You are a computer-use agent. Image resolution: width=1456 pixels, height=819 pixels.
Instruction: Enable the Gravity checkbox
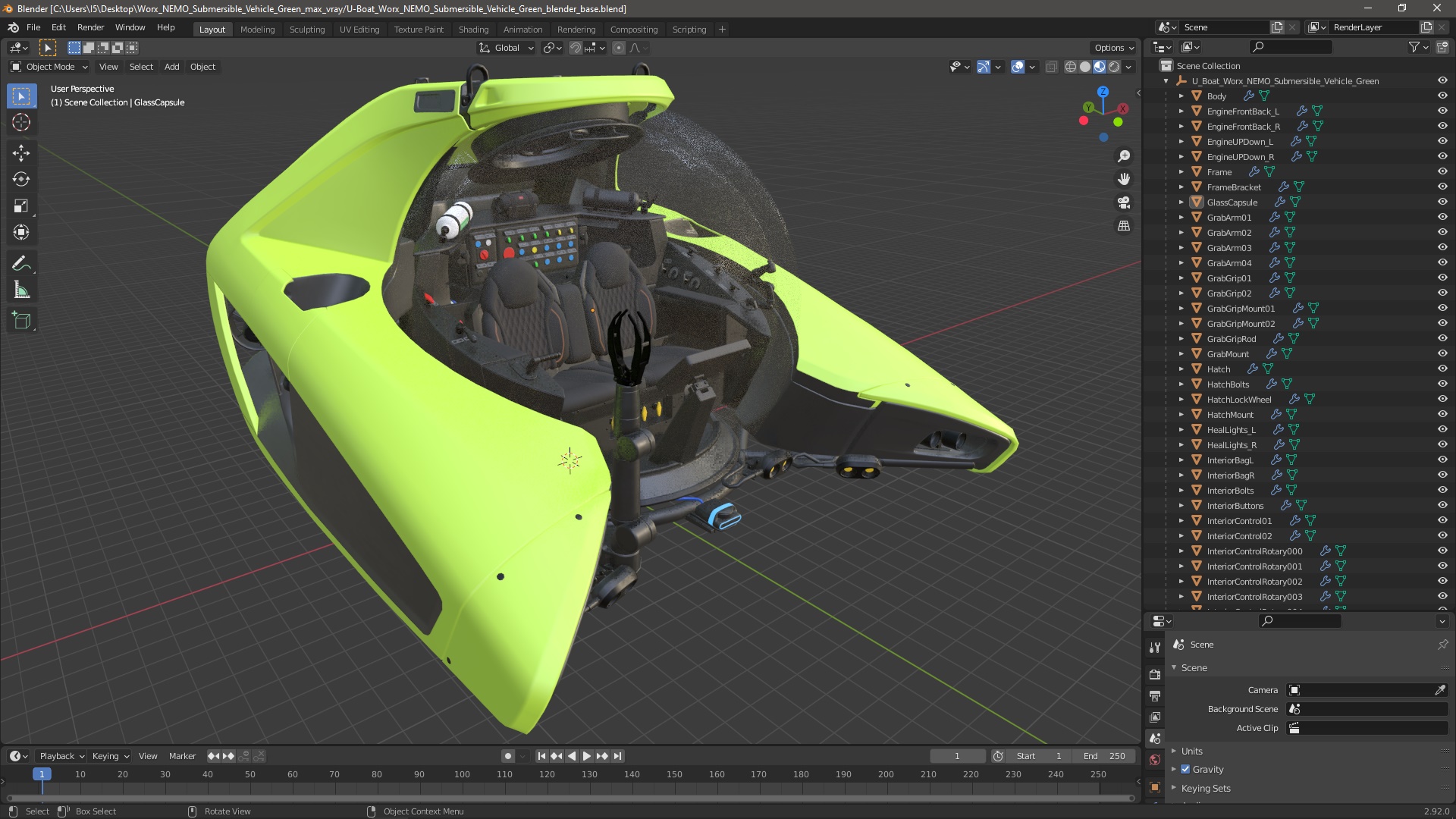1185,769
